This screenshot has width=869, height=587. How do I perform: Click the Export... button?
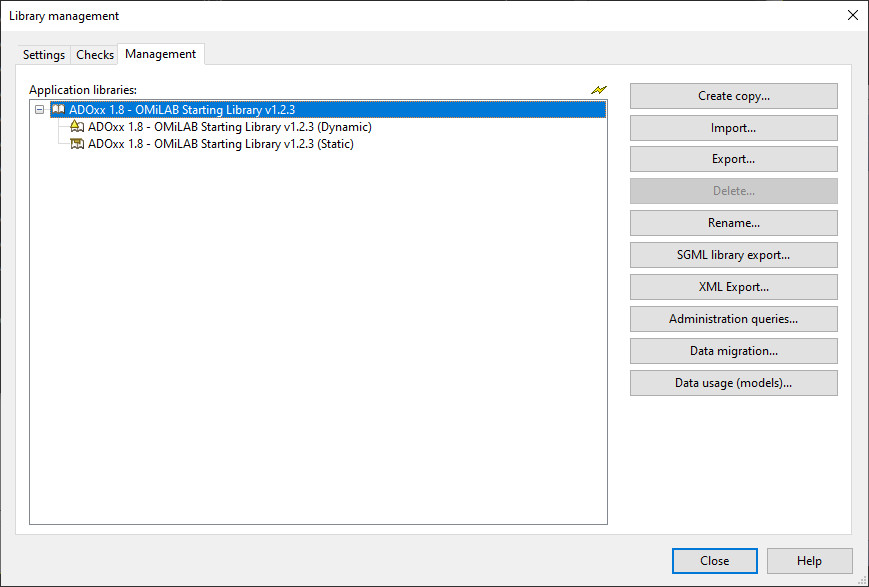point(734,159)
